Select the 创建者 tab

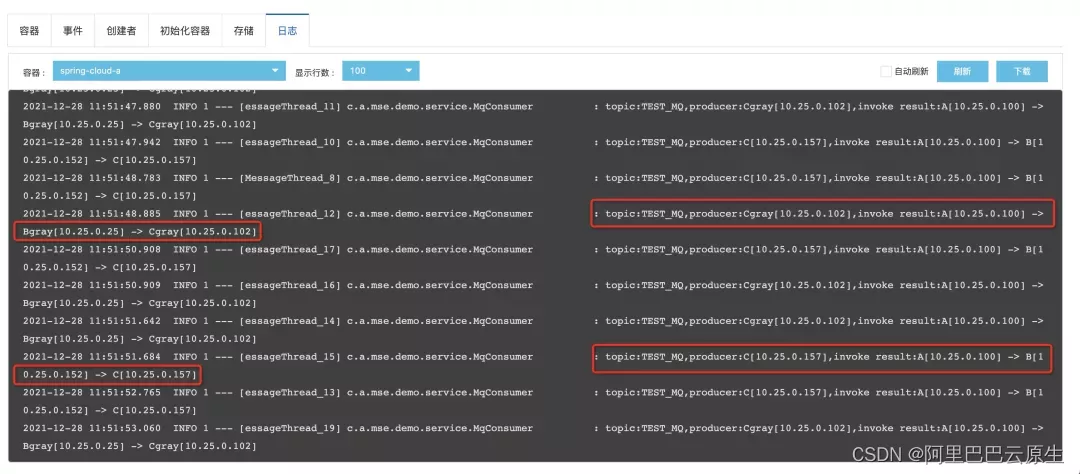[x=121, y=30]
